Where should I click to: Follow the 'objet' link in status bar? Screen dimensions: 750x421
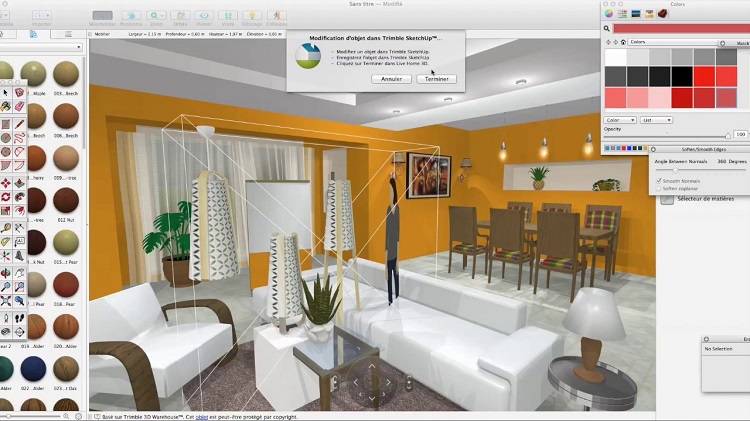(x=202, y=417)
